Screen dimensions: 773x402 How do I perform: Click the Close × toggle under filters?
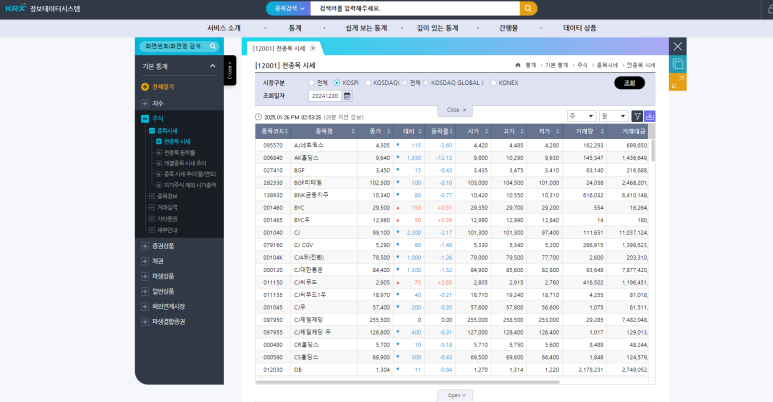456,110
